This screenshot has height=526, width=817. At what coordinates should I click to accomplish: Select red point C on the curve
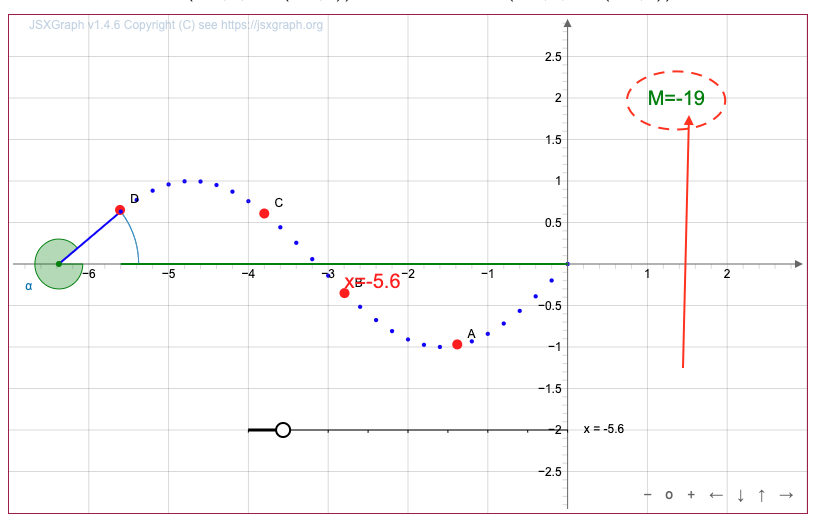(264, 213)
